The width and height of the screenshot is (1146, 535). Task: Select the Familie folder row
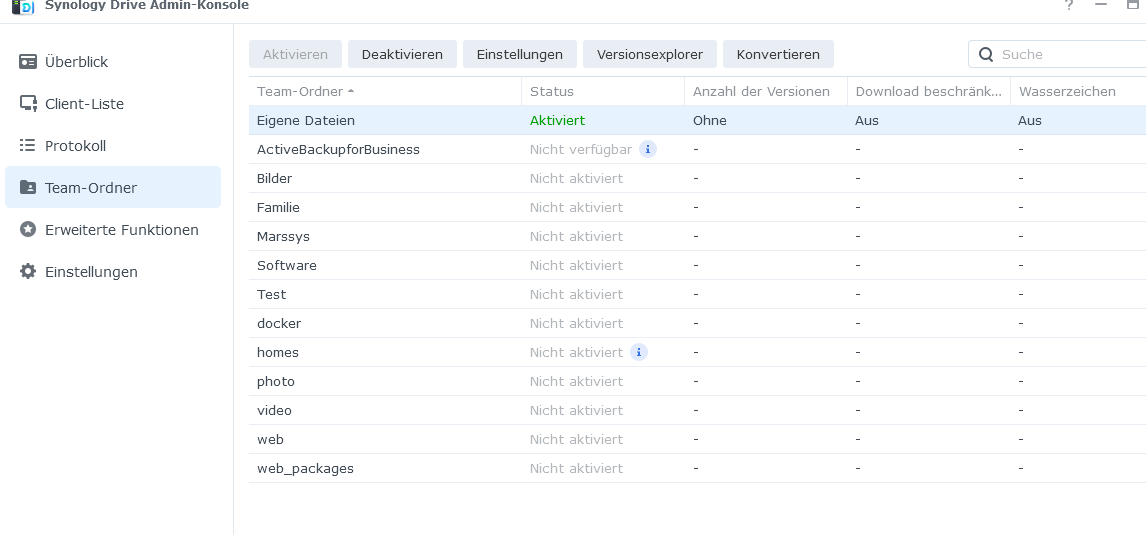click(697, 208)
